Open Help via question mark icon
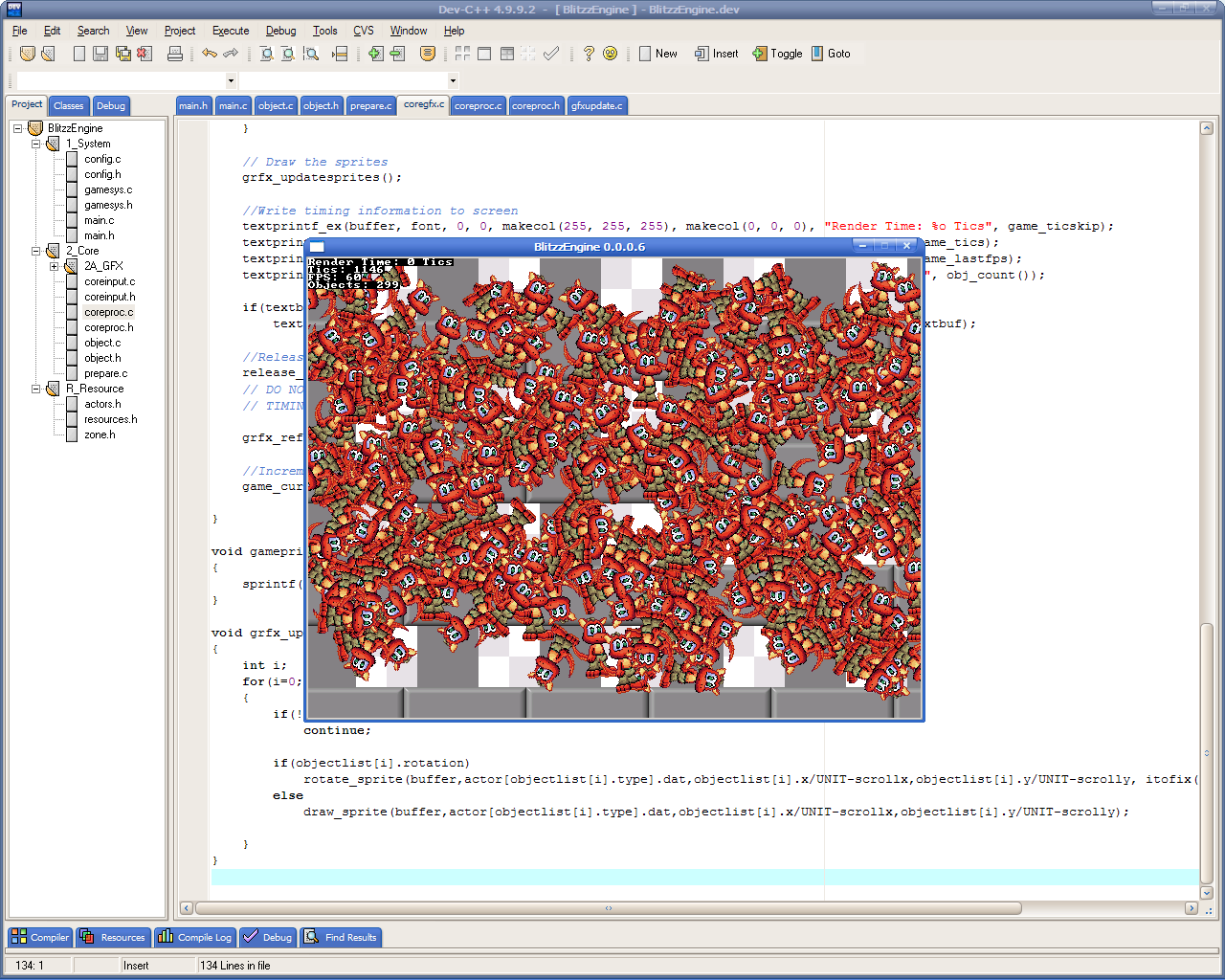Viewport: 1225px width, 980px height. click(589, 54)
